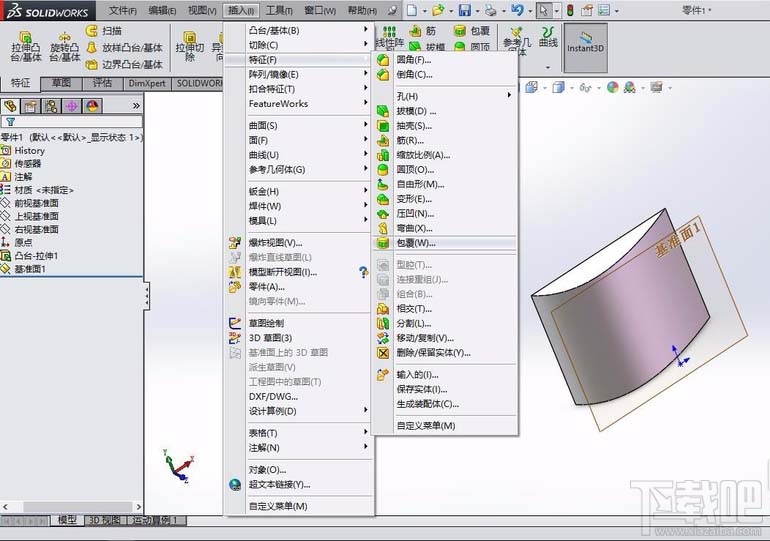This screenshot has width=770, height=541.
Task: Click the 拉伸切除 extruded cut icon
Action: pos(190,46)
